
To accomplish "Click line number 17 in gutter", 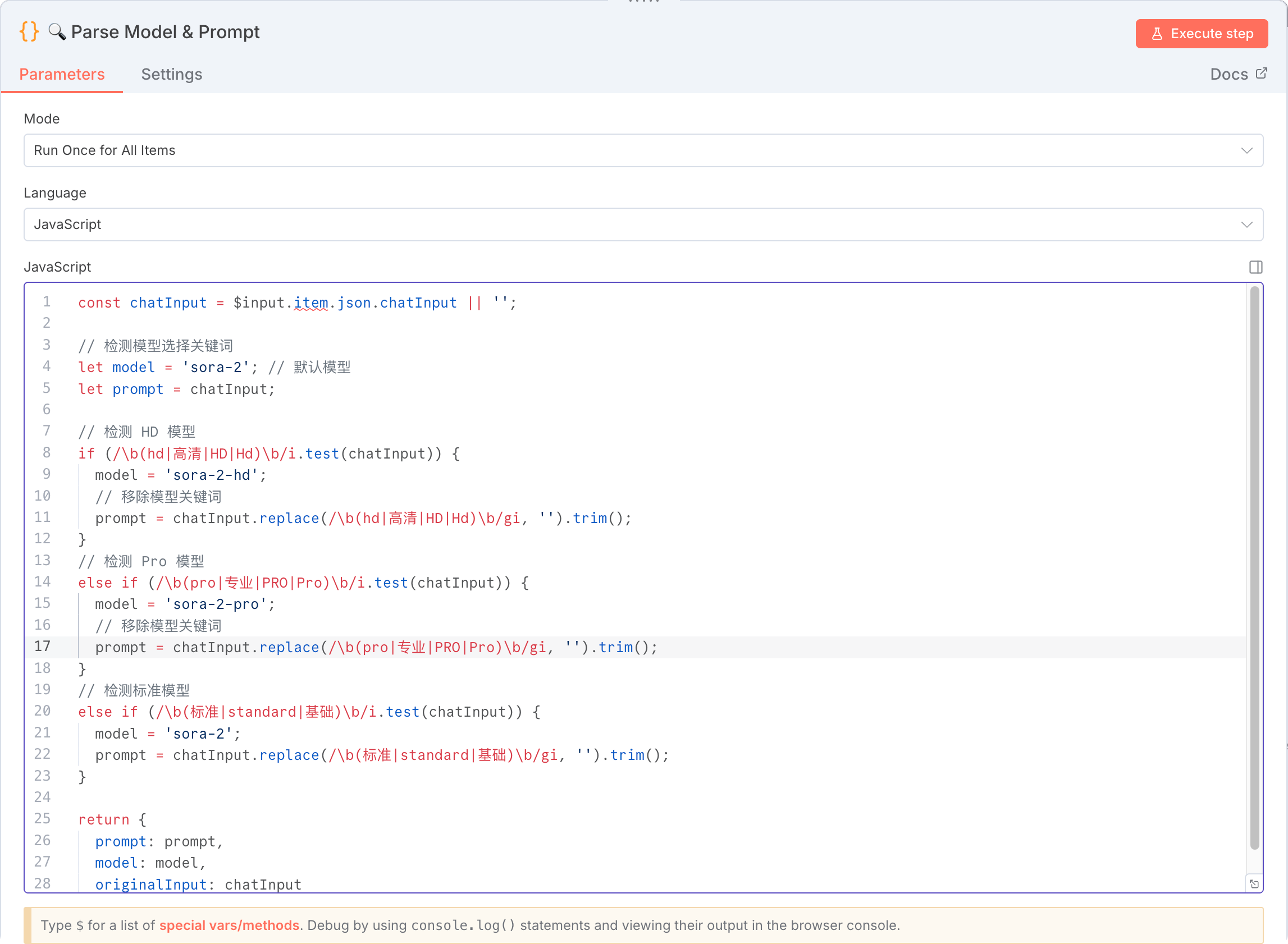I will tap(42, 647).
